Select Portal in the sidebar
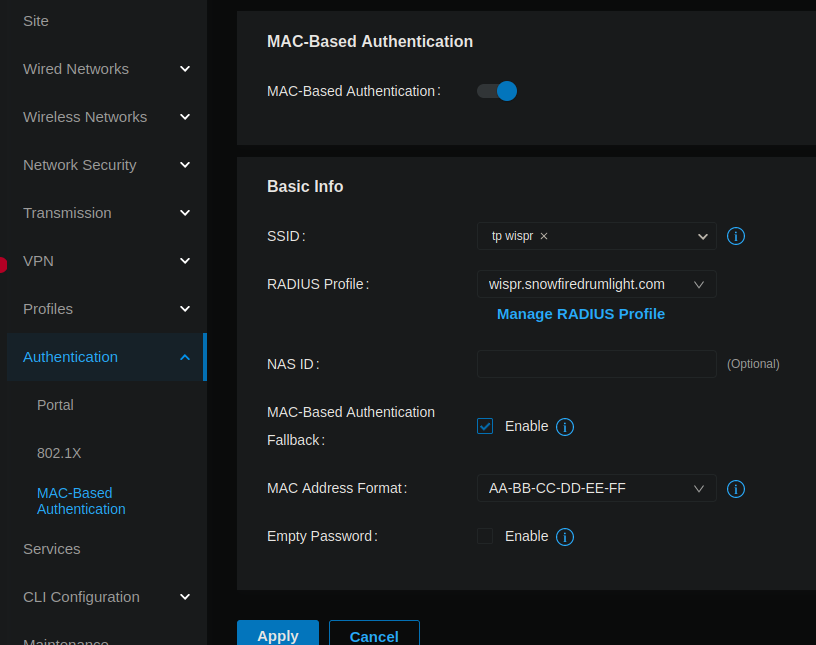 pos(55,405)
